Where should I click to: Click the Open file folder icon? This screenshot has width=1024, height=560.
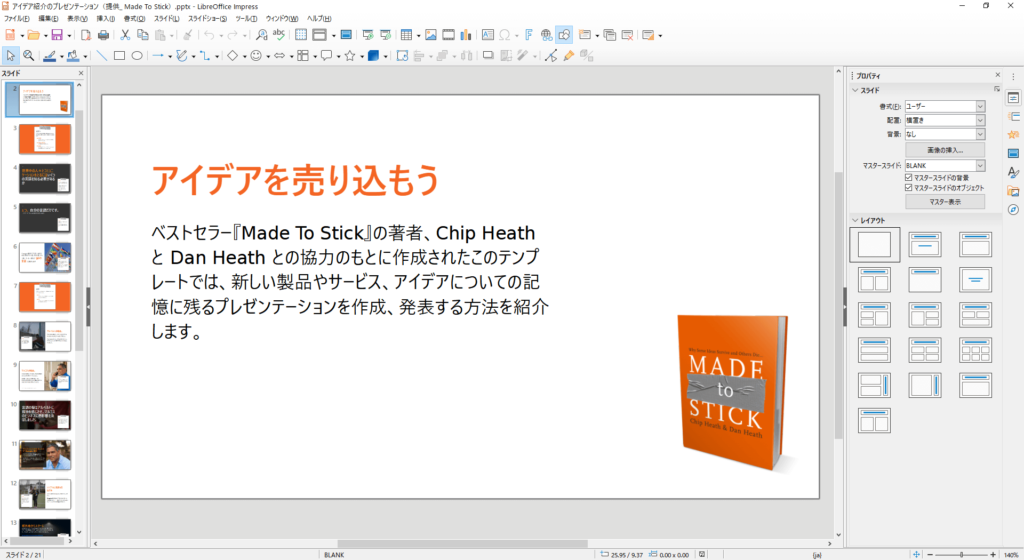pos(33,35)
